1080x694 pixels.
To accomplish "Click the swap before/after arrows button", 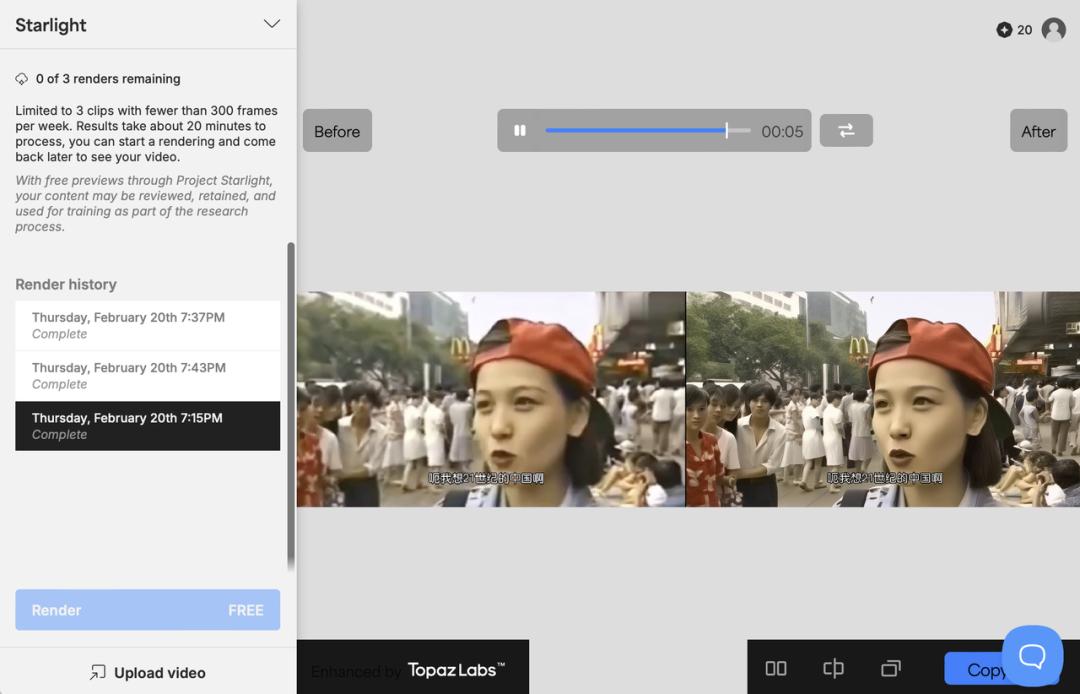I will pyautogui.click(x=846, y=131).
